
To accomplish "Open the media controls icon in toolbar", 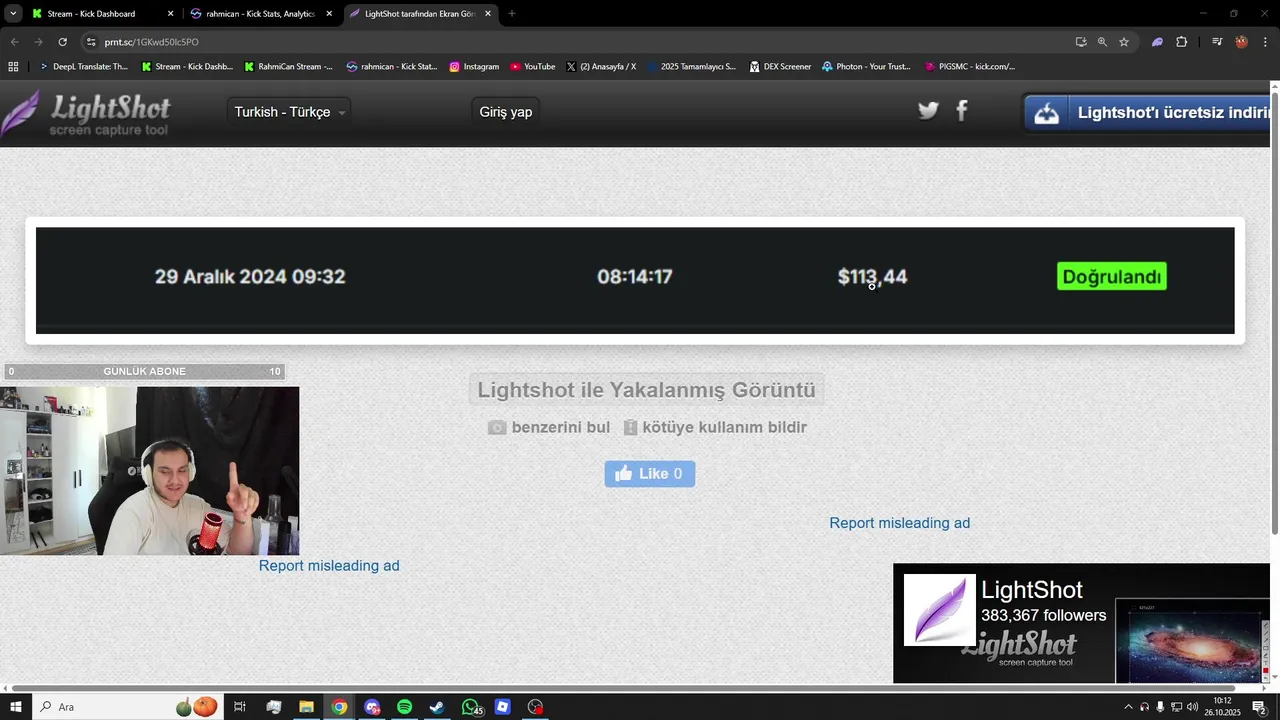I will tap(1217, 42).
